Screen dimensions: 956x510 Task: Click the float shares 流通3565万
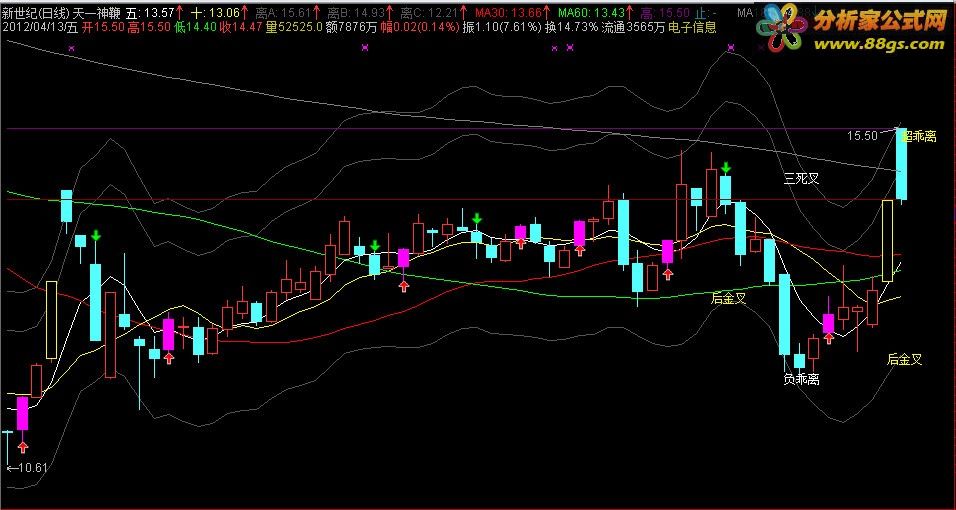pos(633,27)
